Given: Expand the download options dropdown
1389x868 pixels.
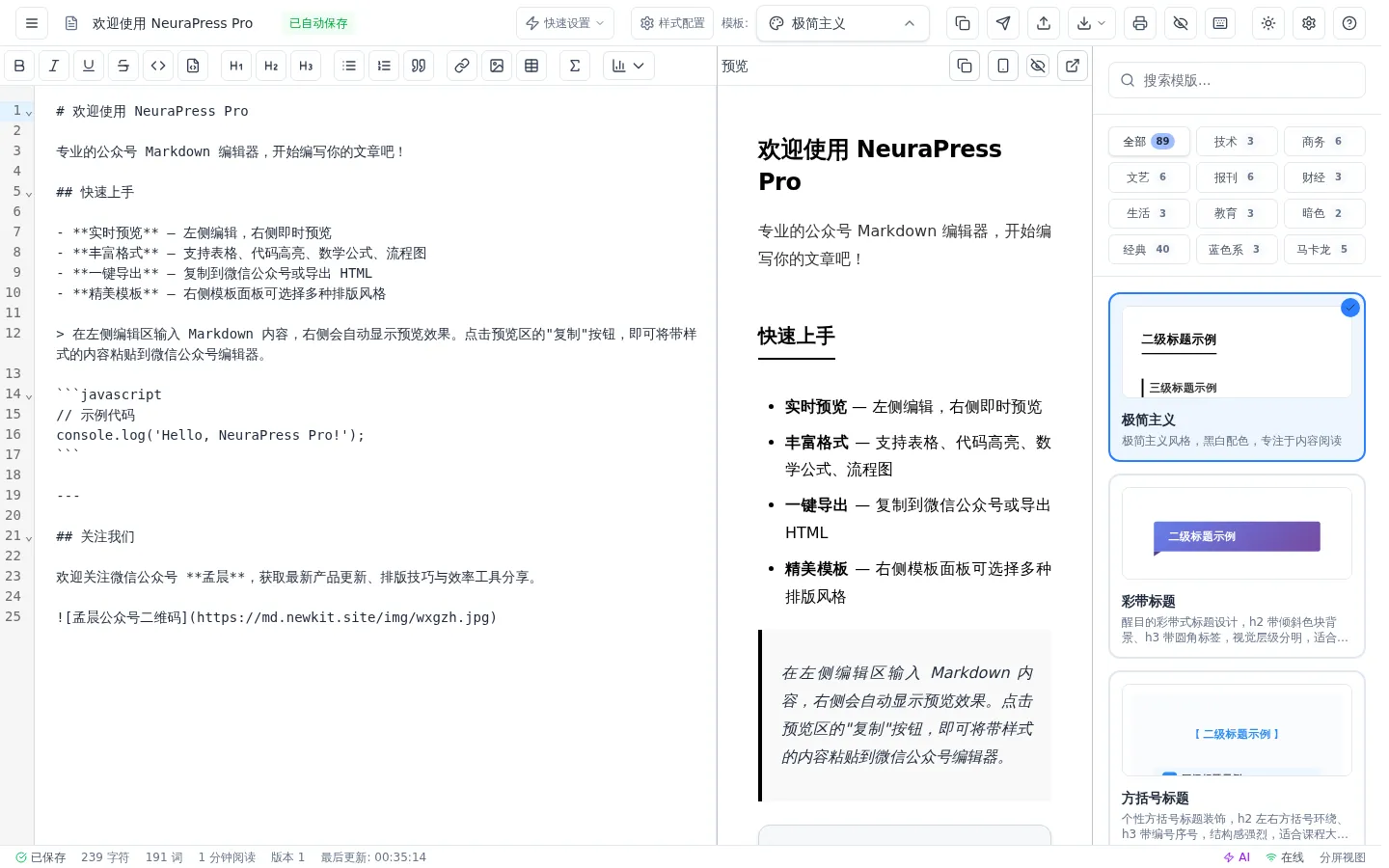Looking at the screenshot, I should pyautogui.click(x=1093, y=23).
